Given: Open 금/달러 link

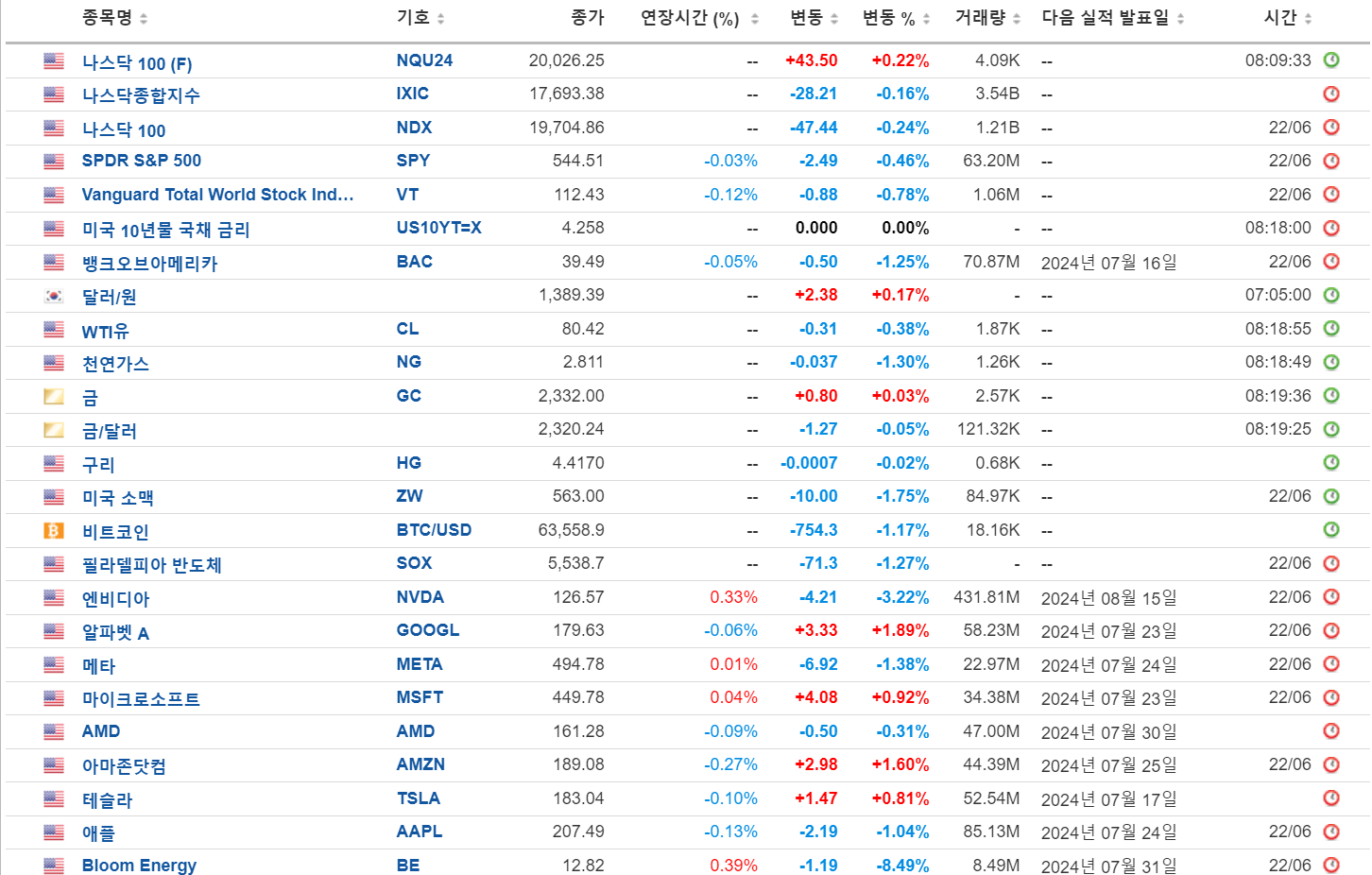Looking at the screenshot, I should tap(110, 431).
